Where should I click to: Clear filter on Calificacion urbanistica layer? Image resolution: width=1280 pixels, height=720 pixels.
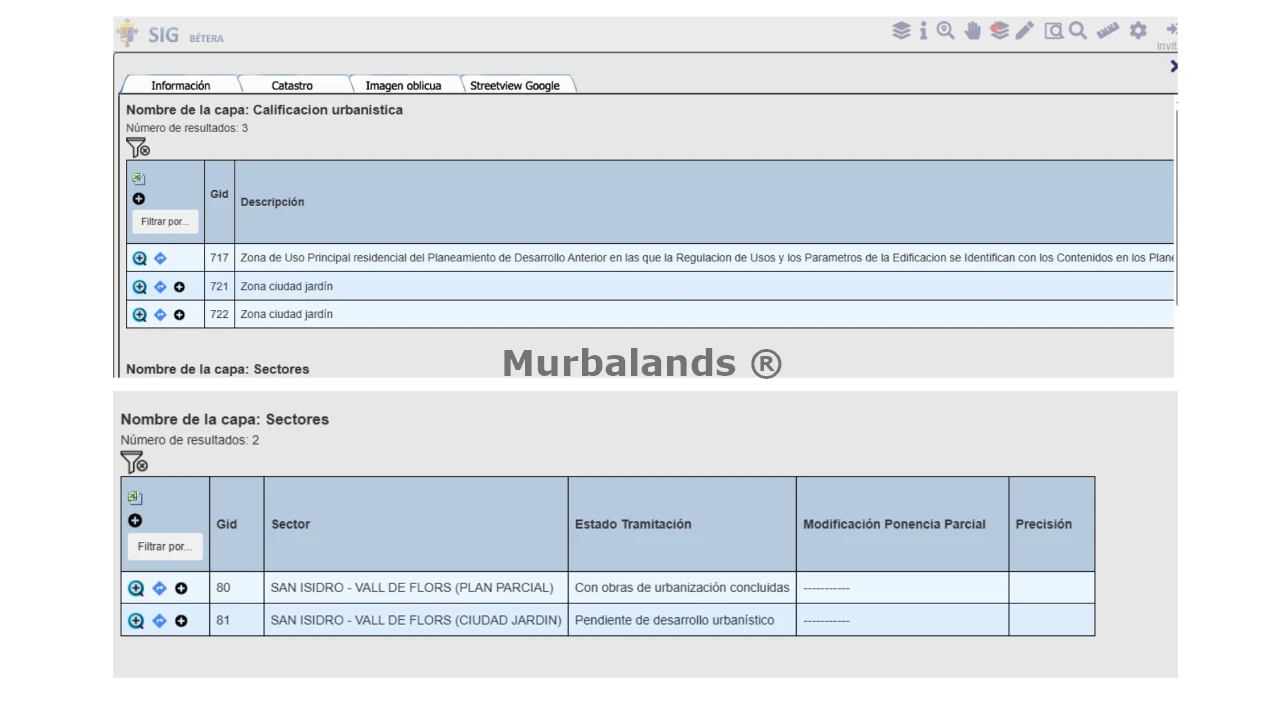pyautogui.click(x=138, y=149)
